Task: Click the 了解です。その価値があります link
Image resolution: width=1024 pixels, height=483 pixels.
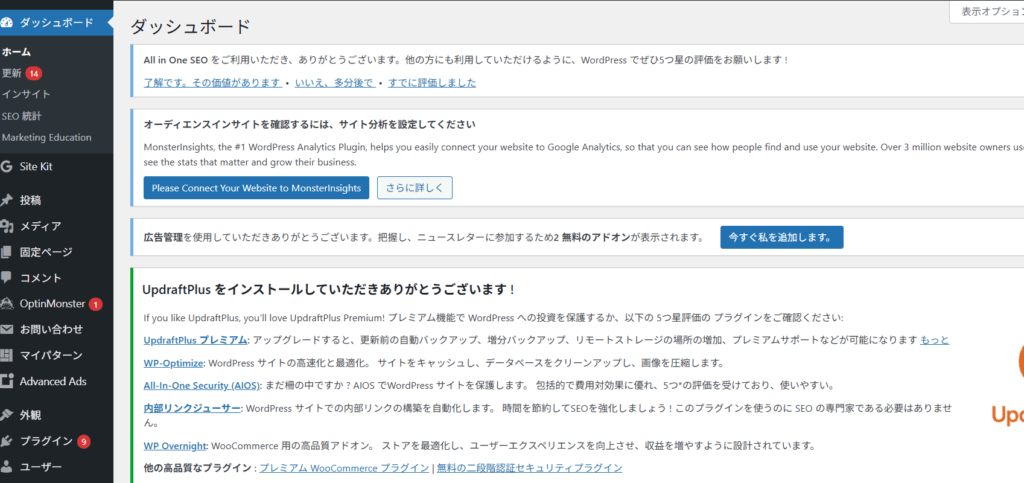Action: pos(213,83)
